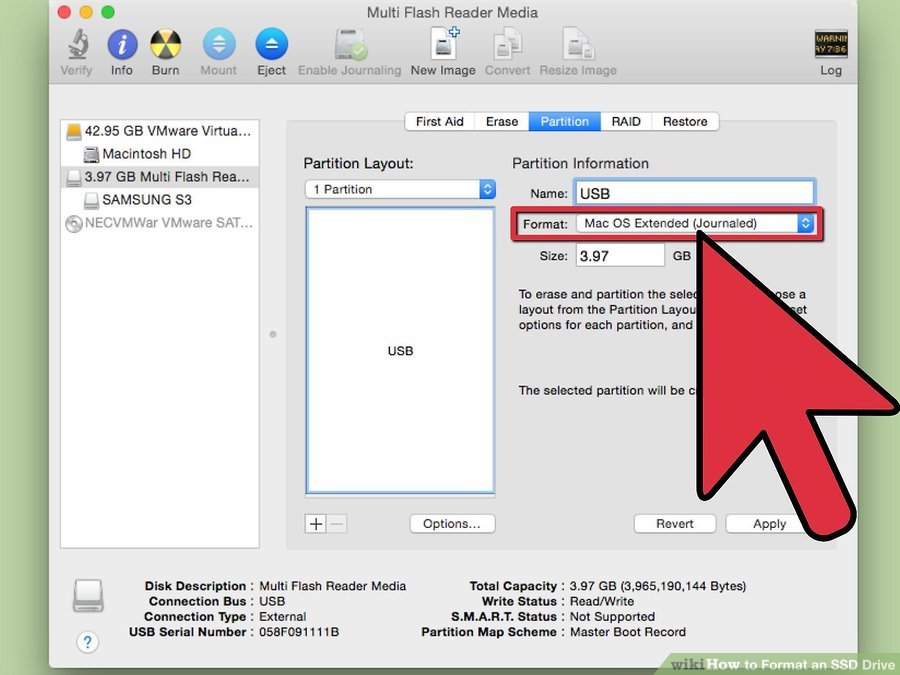This screenshot has width=900, height=675.
Task: Switch to the First Aid tab
Action: [x=440, y=122]
